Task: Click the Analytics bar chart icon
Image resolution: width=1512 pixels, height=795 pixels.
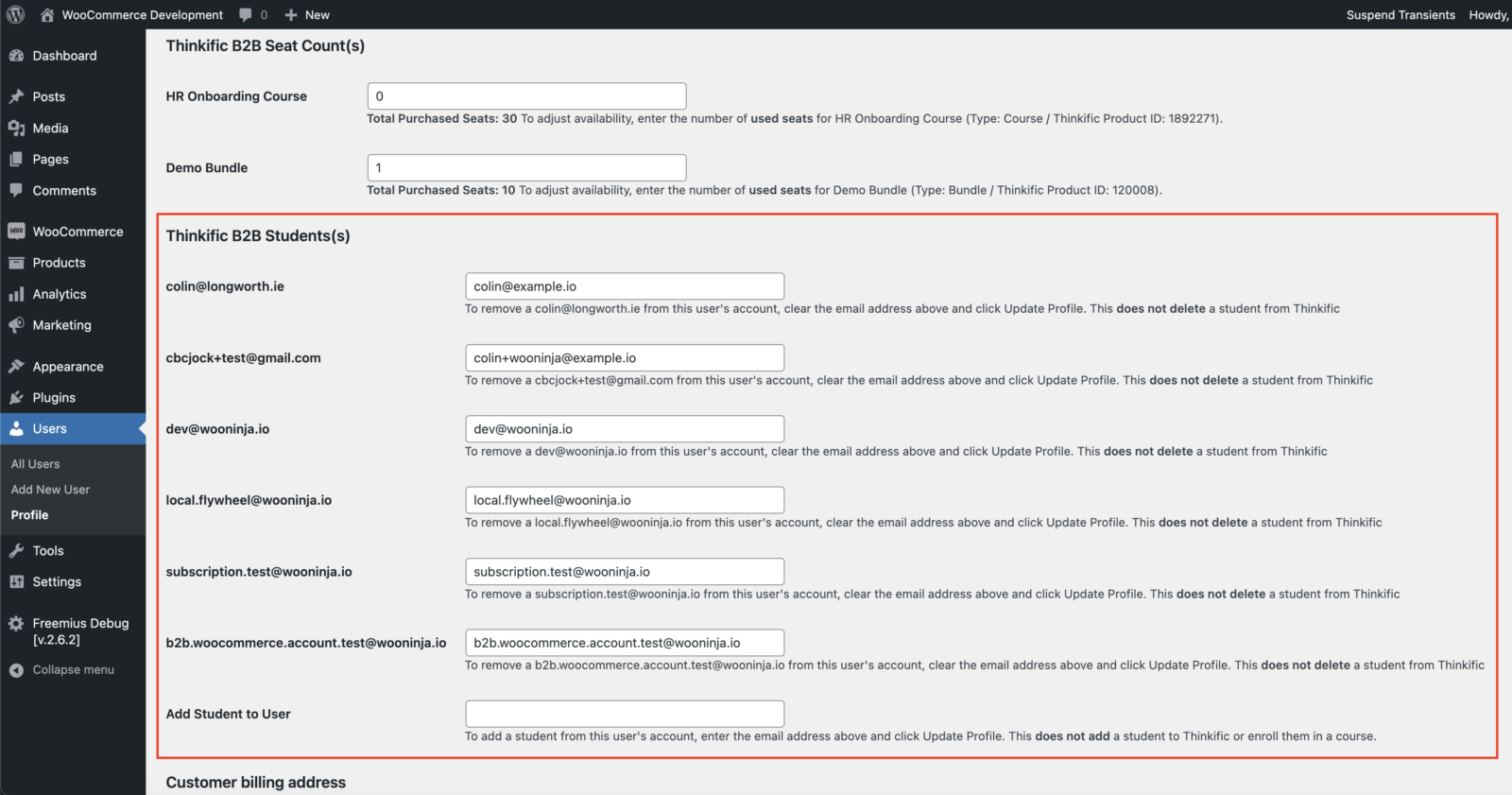Action: [x=16, y=294]
